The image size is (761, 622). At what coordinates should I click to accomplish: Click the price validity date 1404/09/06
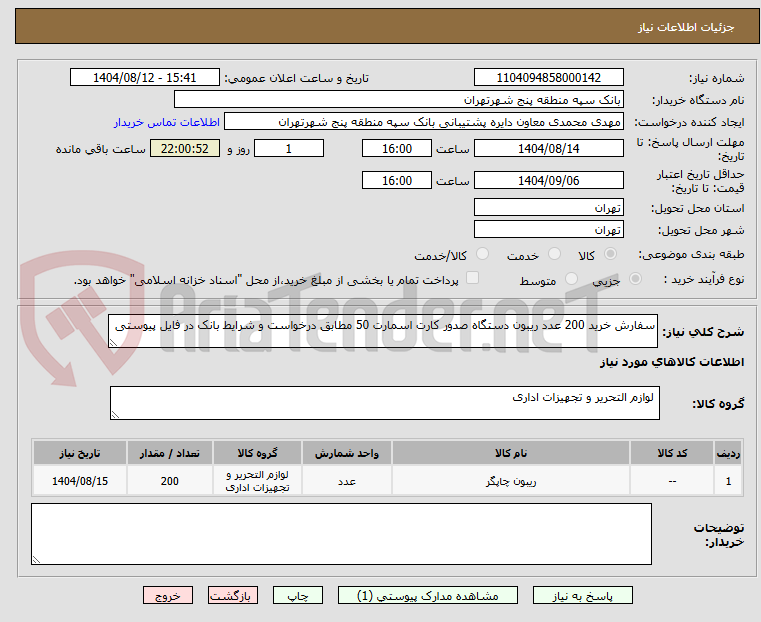[x=548, y=180]
